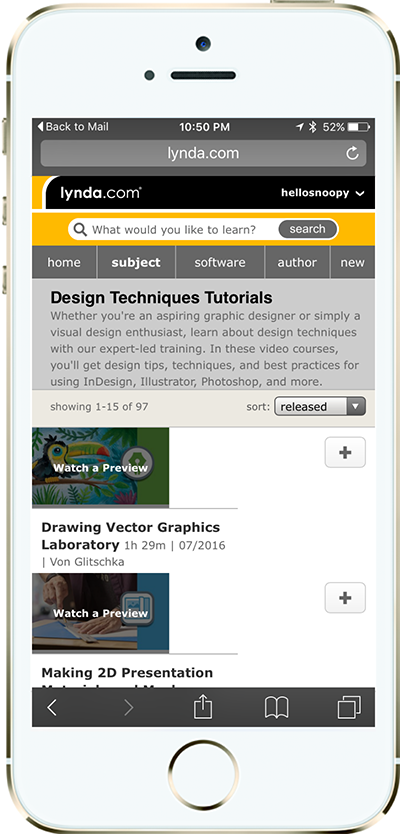Click the search button
The height and width of the screenshot is (834, 400).
[x=307, y=229]
